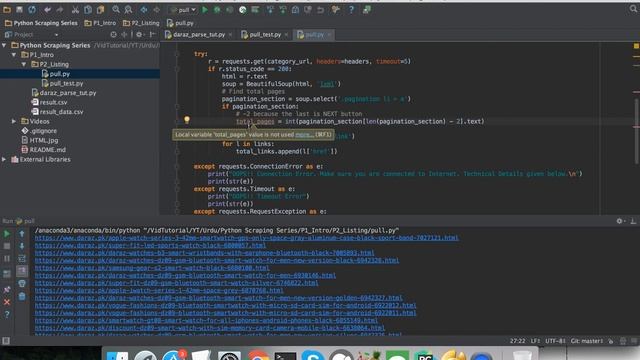Synchronize files using the refresh toolbar icon
The height and width of the screenshot is (360, 640).
(x=32, y=9)
